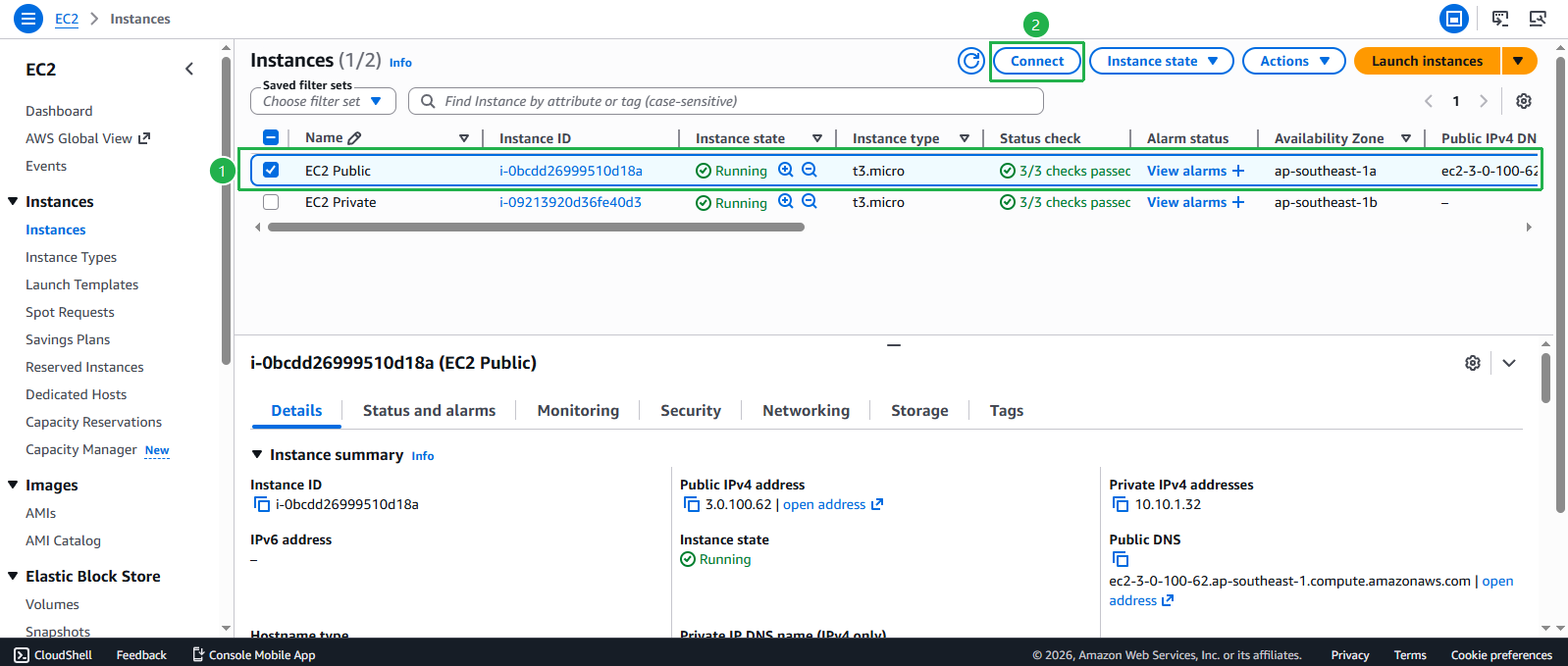
Task: Open the Actions dropdown
Action: (1293, 61)
